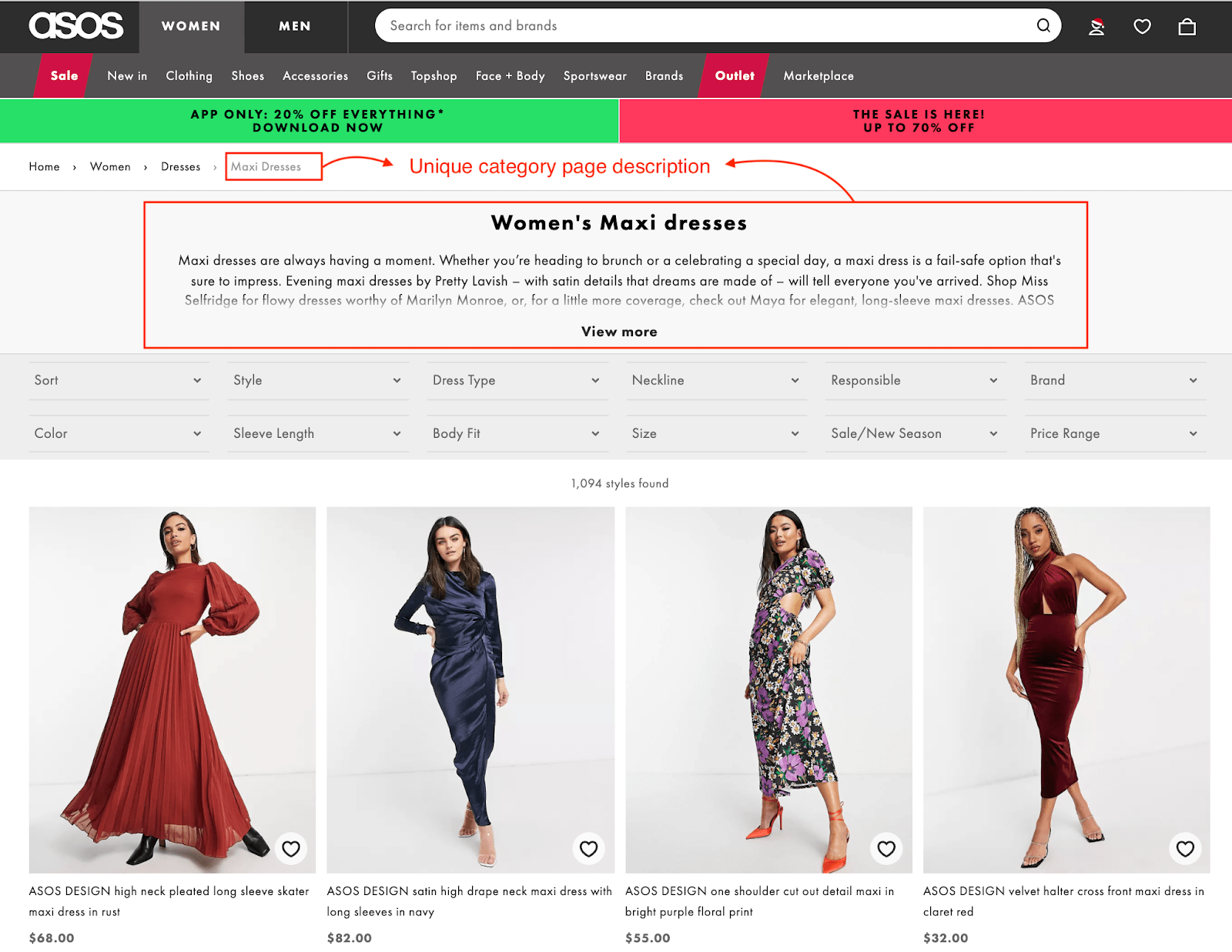Open the shopping bag icon
Image resolution: width=1232 pixels, height=952 pixels.
pyautogui.click(x=1187, y=27)
